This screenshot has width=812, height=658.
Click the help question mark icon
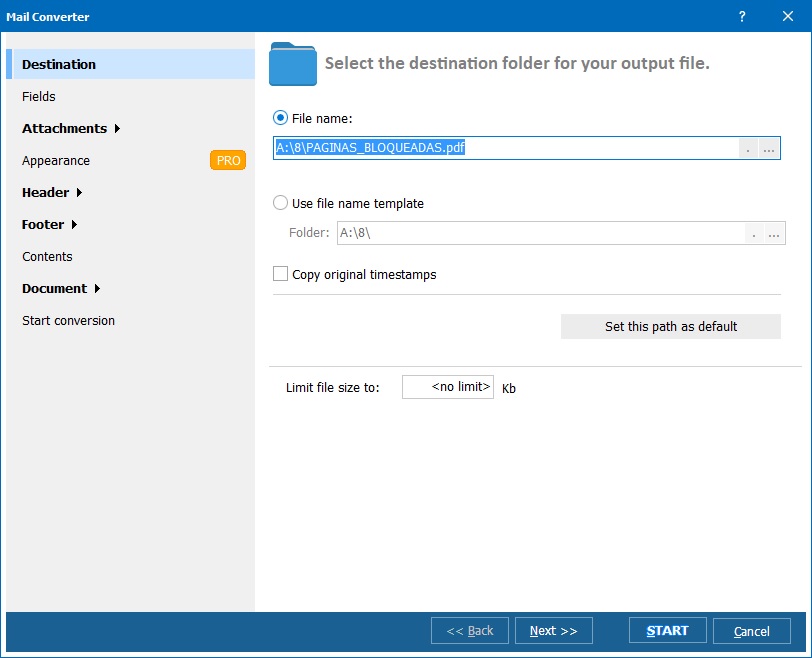741,16
